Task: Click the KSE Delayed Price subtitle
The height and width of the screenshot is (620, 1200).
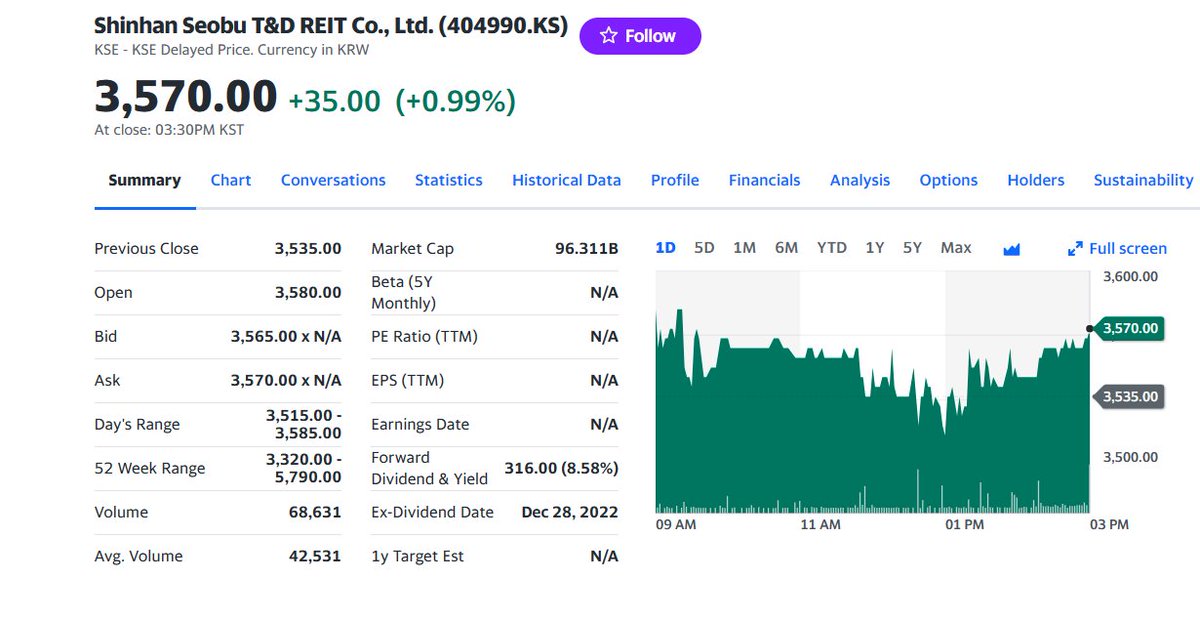Action: pos(231,49)
